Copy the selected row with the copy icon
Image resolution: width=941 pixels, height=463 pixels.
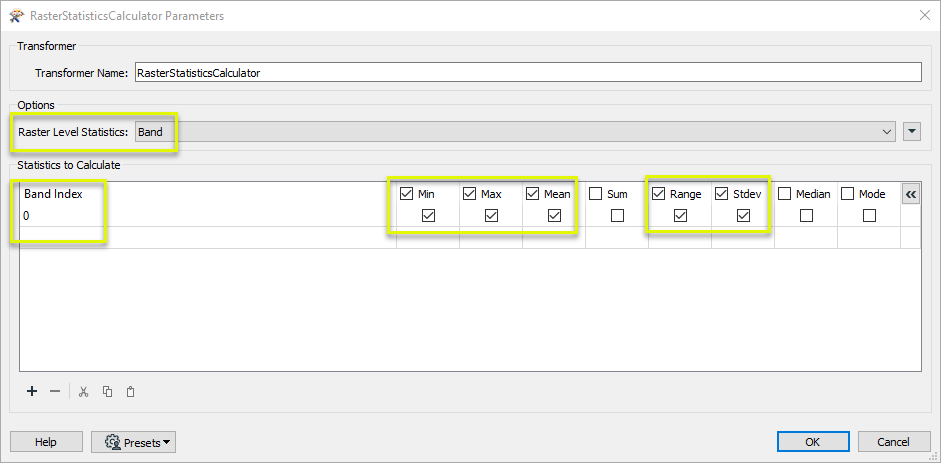point(107,392)
